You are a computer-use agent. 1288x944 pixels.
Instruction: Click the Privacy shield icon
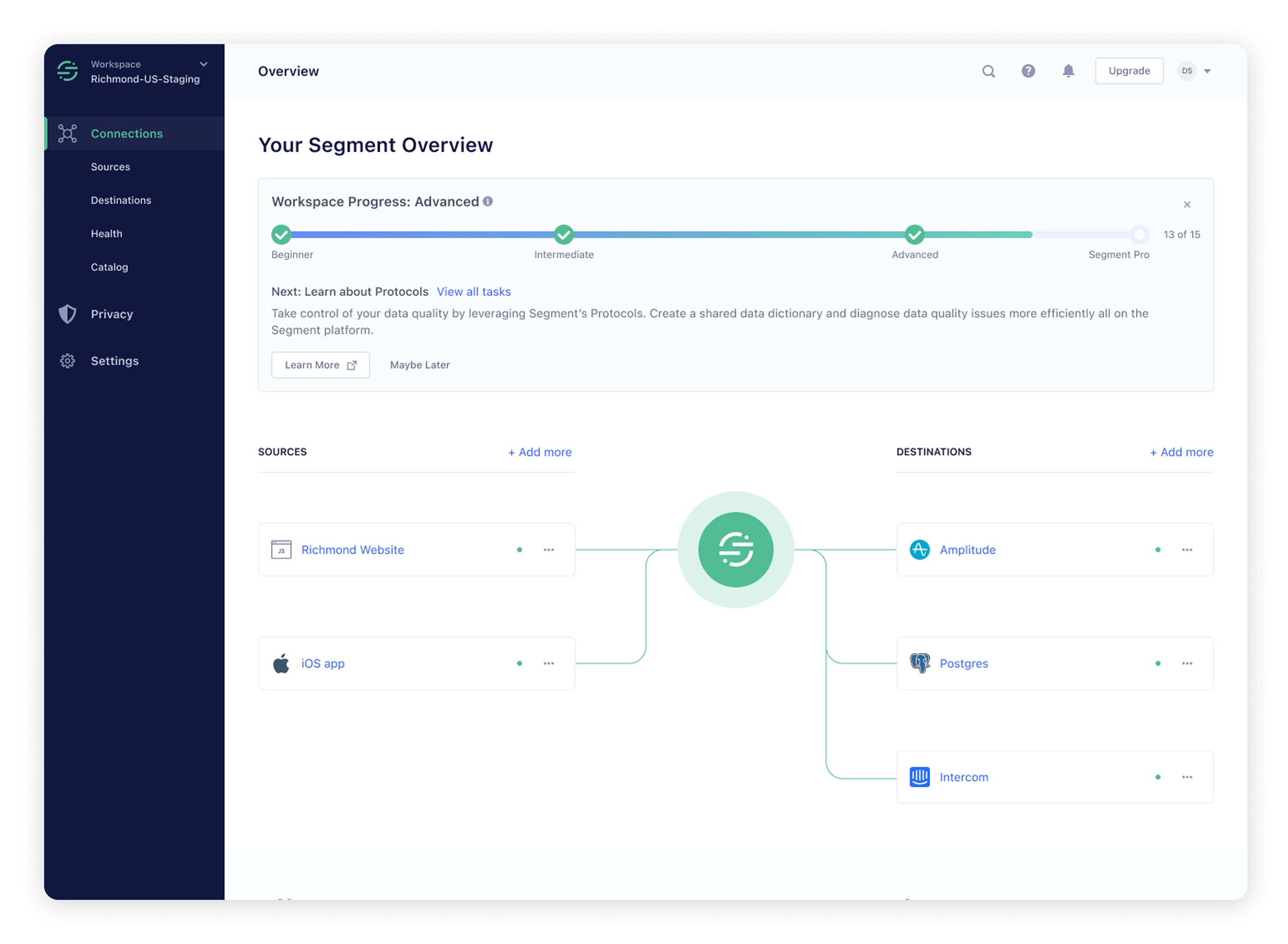[67, 314]
